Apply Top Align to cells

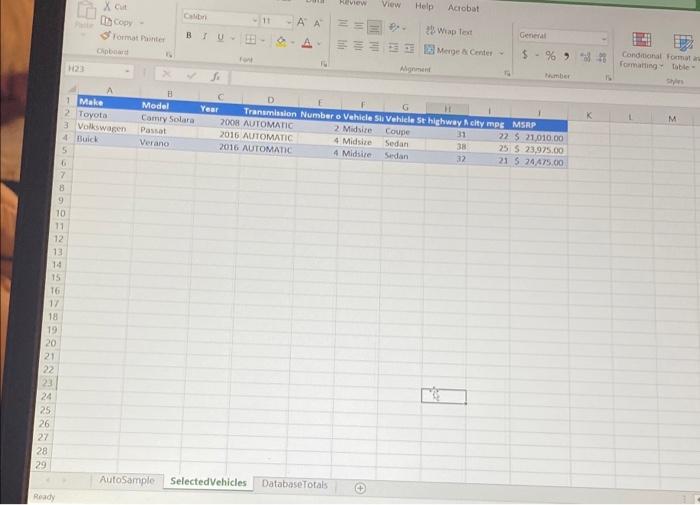click(342, 24)
